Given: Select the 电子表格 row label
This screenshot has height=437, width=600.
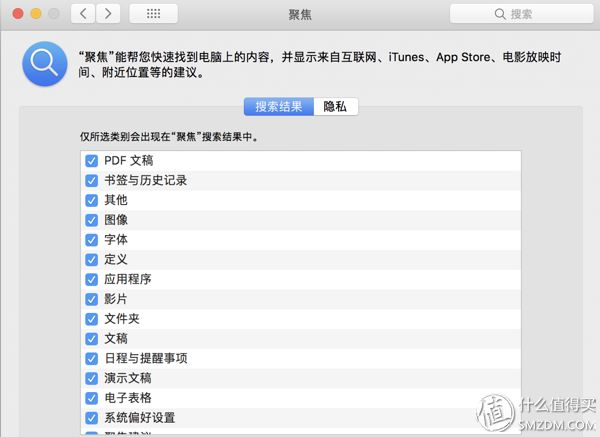Looking at the screenshot, I should [128, 398].
